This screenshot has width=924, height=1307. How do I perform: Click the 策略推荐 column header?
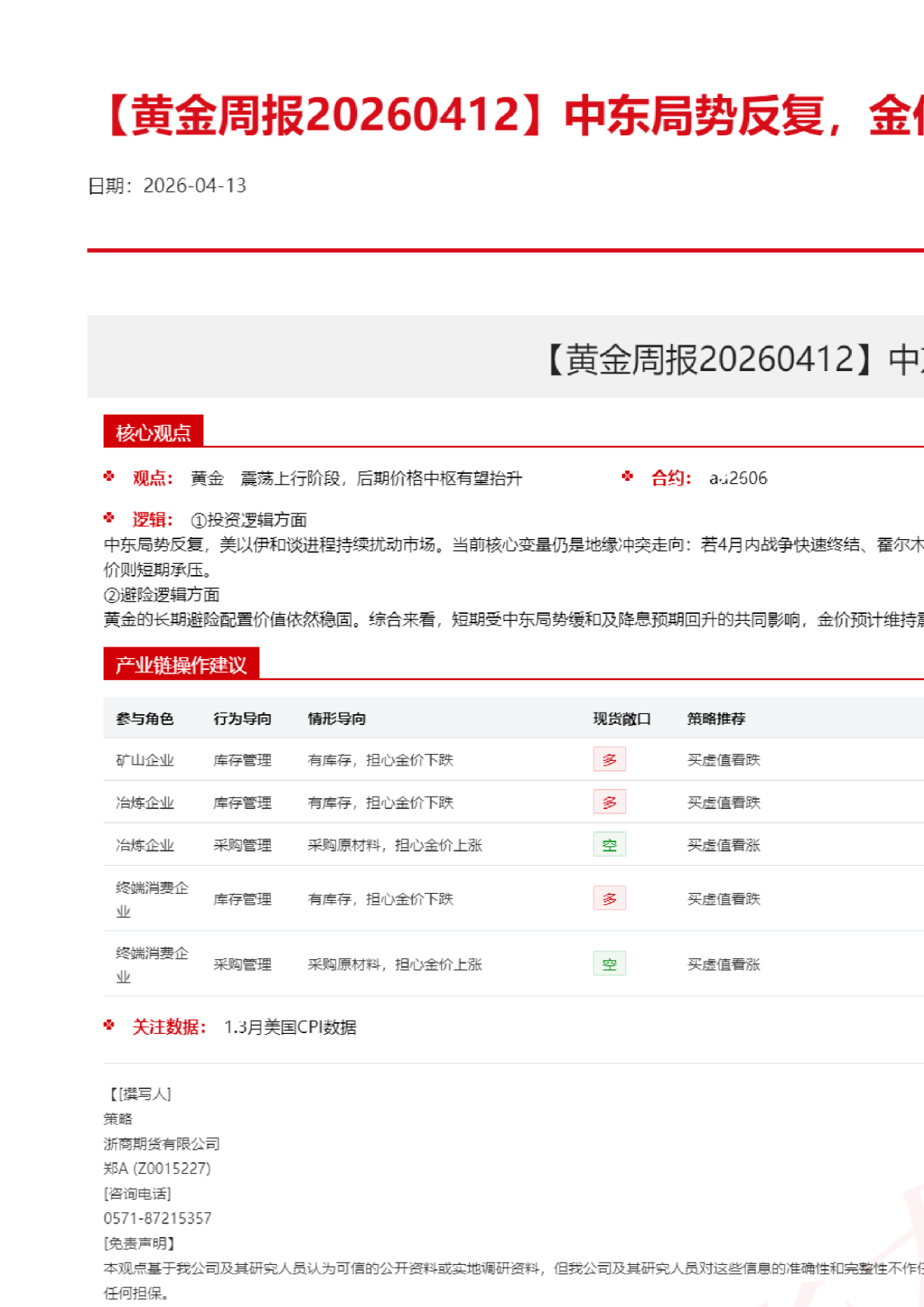point(716,719)
